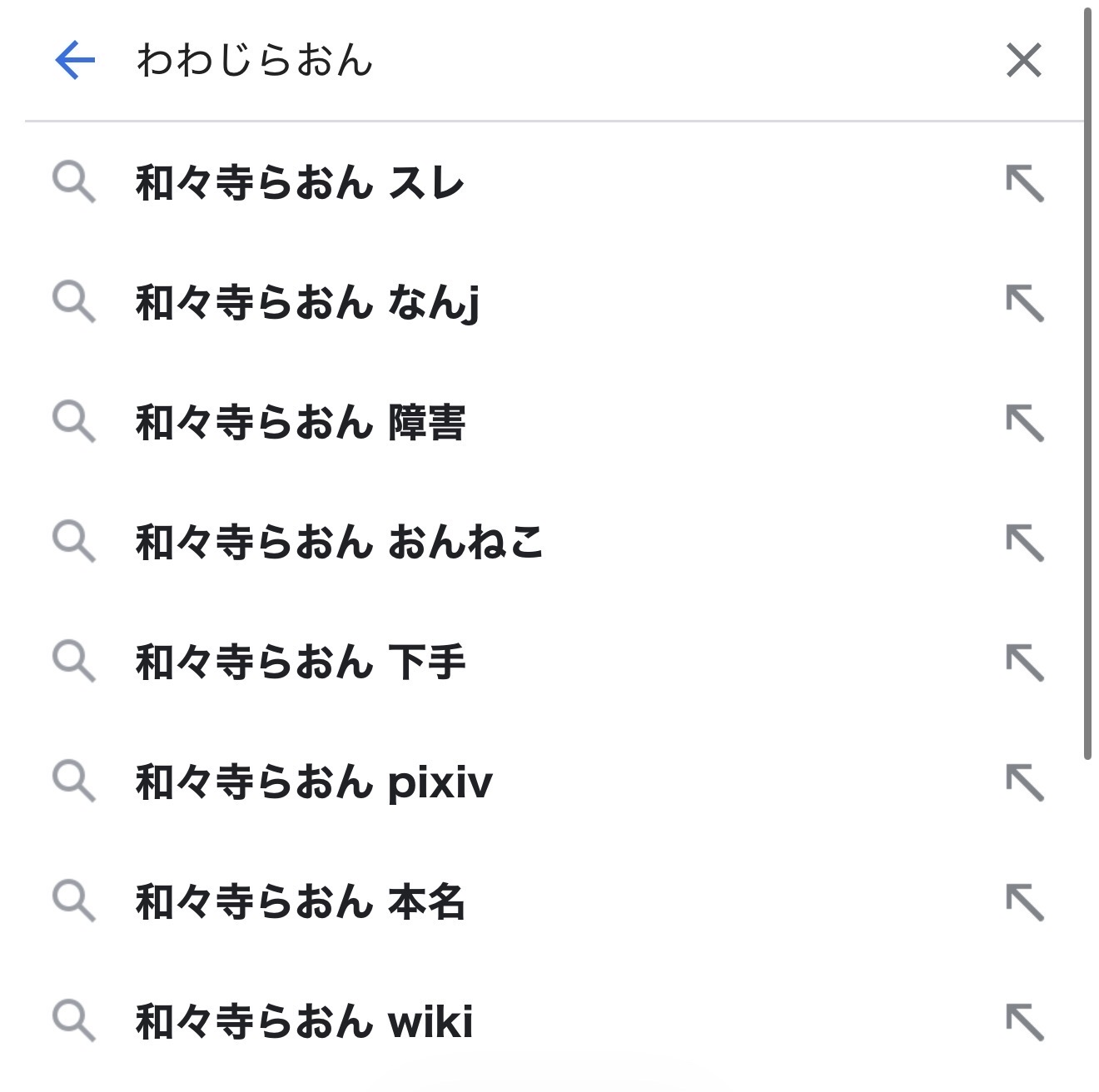The image size is (1099, 1092).
Task: Open the "和々寺らおん wiki" suggestion
Action: [304, 1022]
